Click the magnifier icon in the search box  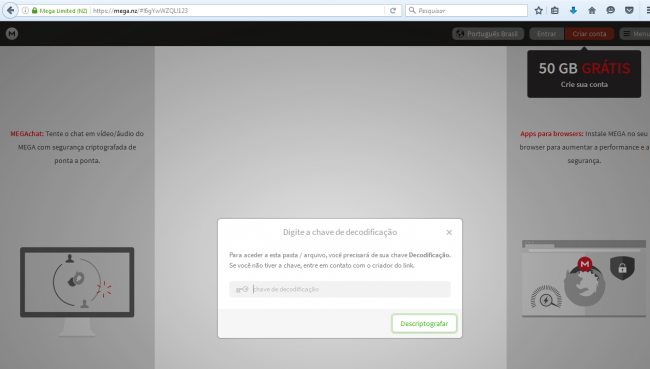[412, 10]
